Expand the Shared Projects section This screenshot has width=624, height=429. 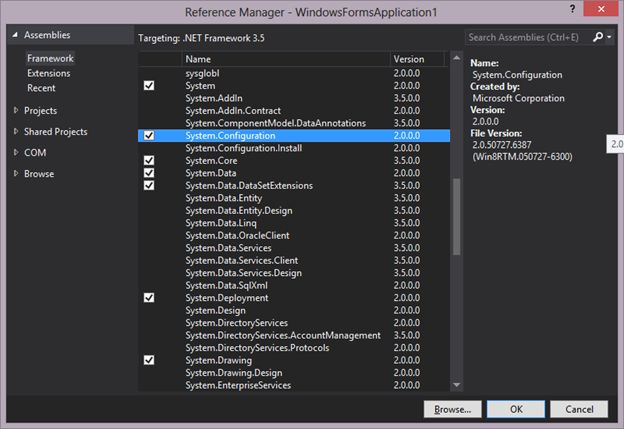coord(16,131)
